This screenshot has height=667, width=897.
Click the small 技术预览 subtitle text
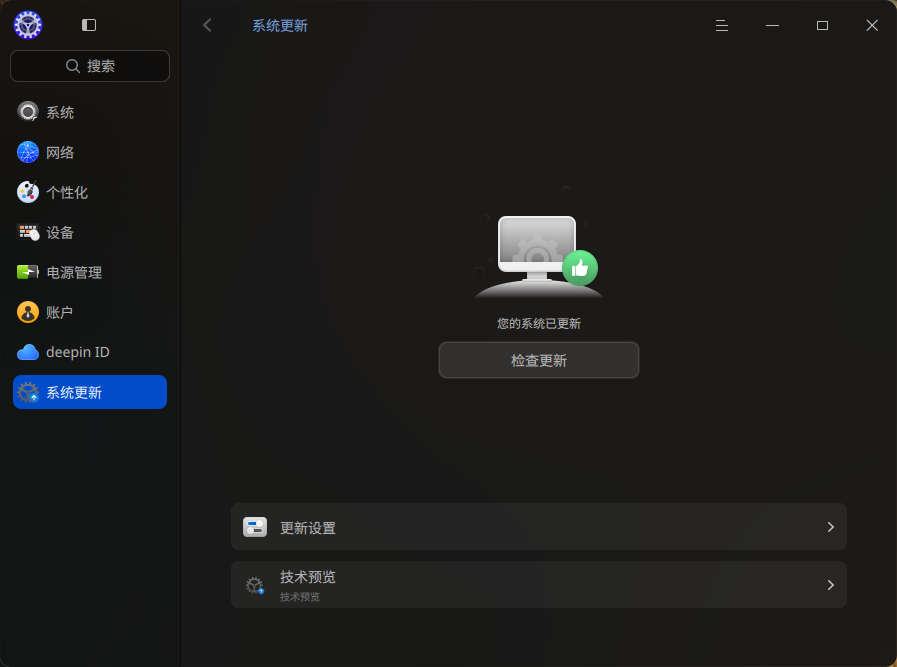[300, 597]
